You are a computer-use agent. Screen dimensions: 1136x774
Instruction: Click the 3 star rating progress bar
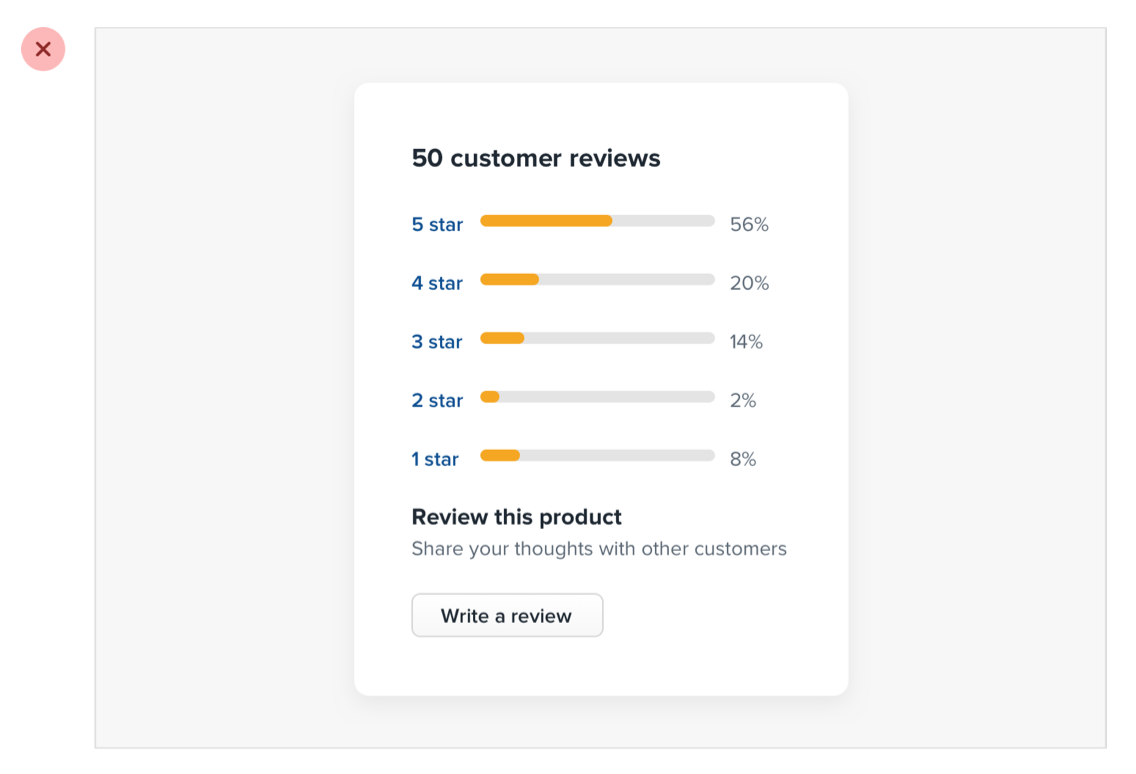tap(597, 338)
